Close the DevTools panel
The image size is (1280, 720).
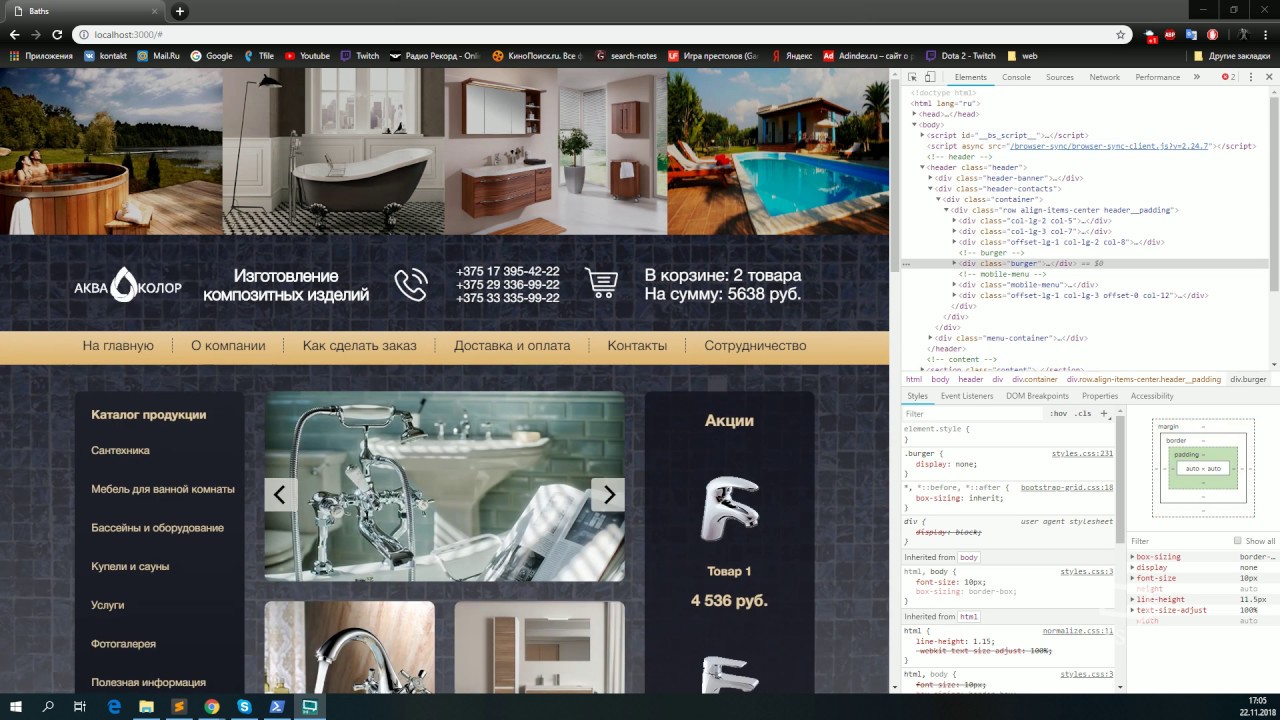click(1267, 77)
